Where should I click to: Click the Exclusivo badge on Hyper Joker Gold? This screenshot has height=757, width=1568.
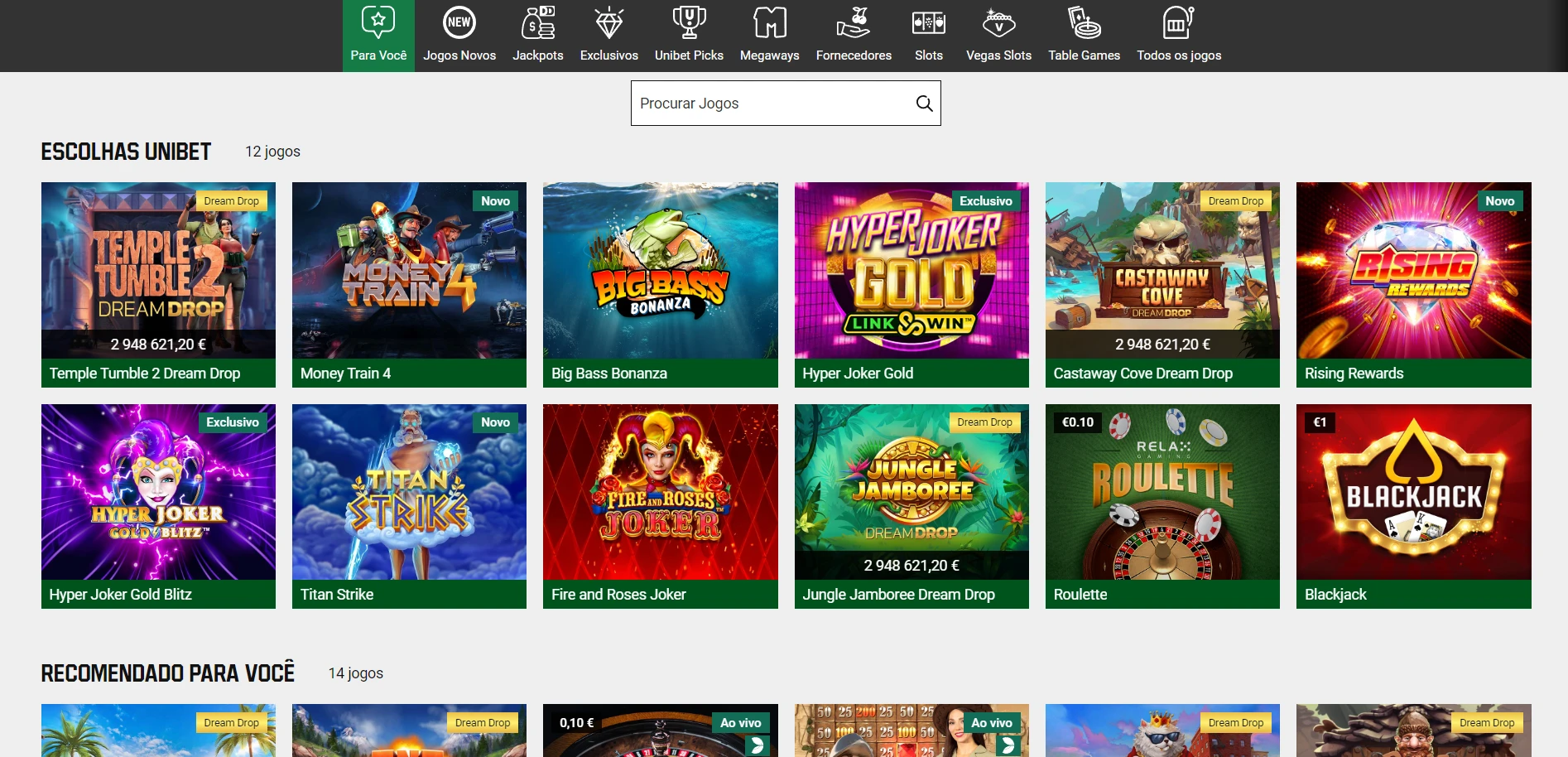pyautogui.click(x=986, y=201)
